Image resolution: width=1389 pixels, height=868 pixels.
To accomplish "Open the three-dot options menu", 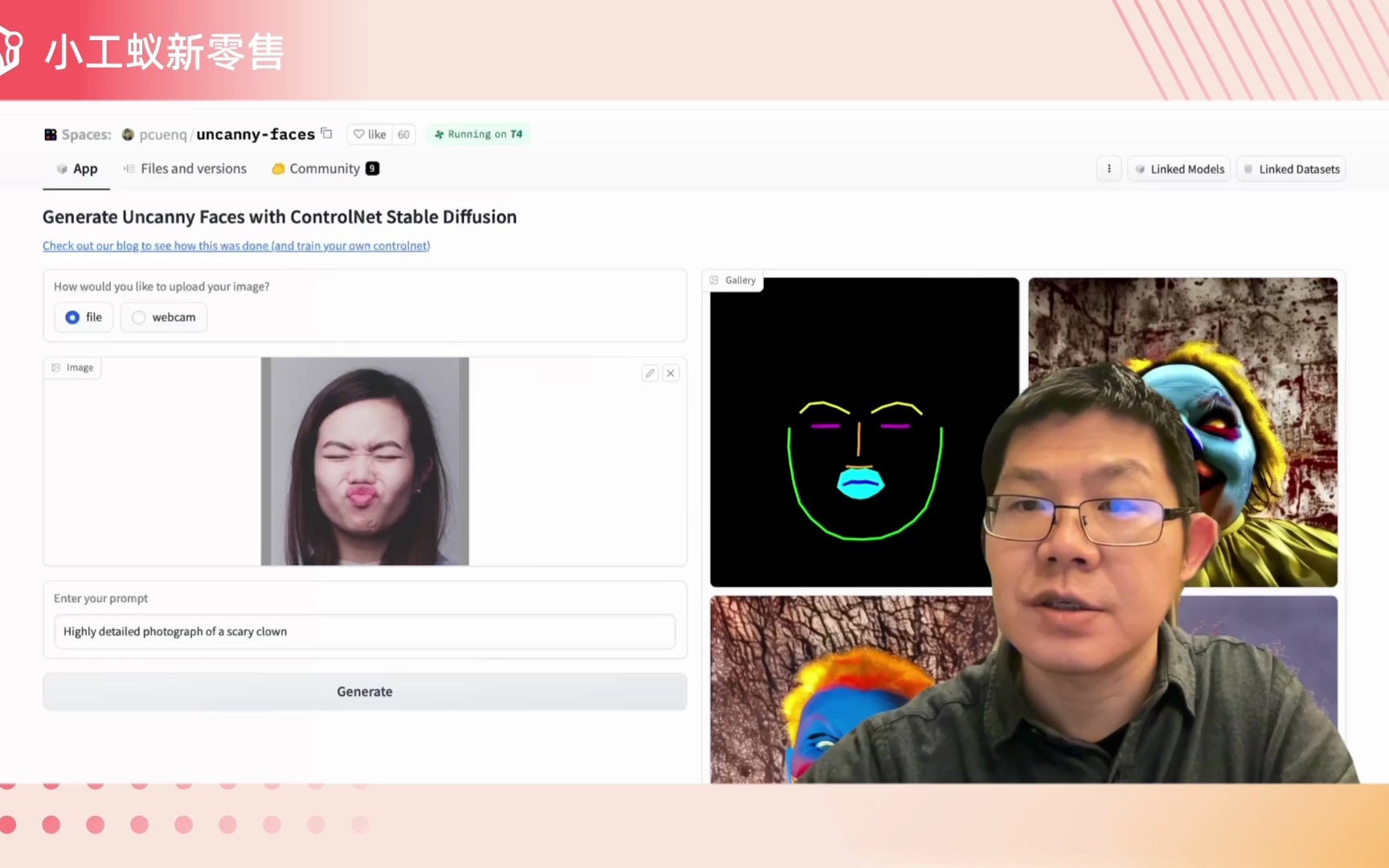I will click(x=1108, y=169).
